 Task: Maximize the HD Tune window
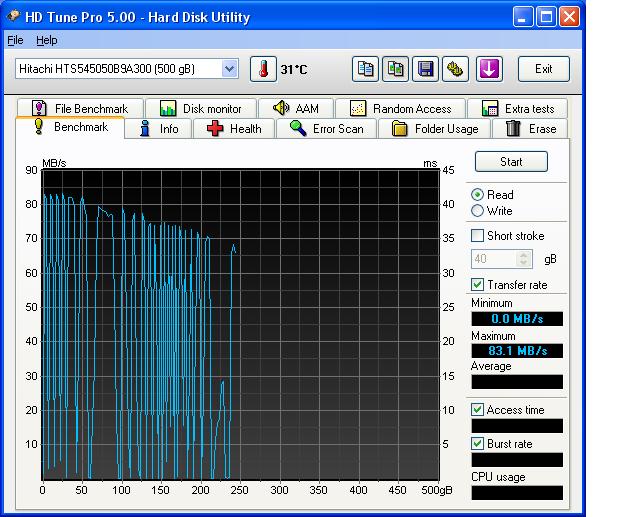click(546, 17)
